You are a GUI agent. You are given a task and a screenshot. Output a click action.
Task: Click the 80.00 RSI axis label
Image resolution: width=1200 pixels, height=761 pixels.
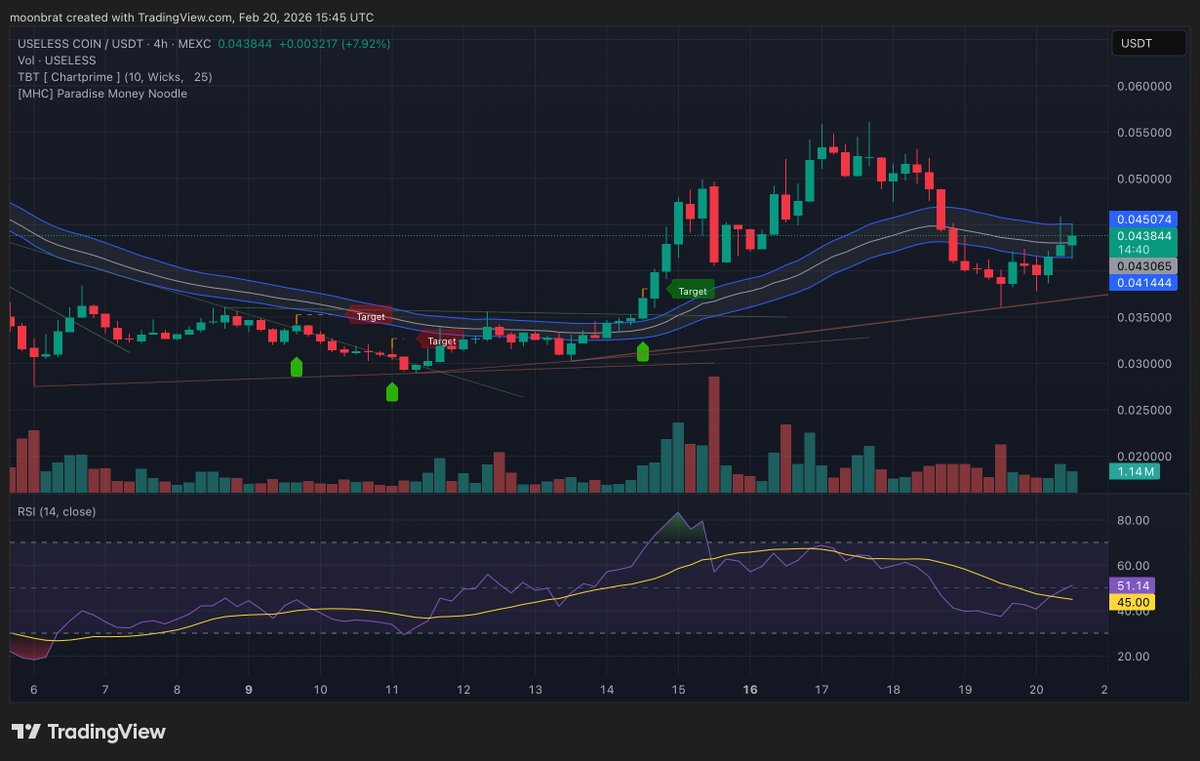point(1132,520)
